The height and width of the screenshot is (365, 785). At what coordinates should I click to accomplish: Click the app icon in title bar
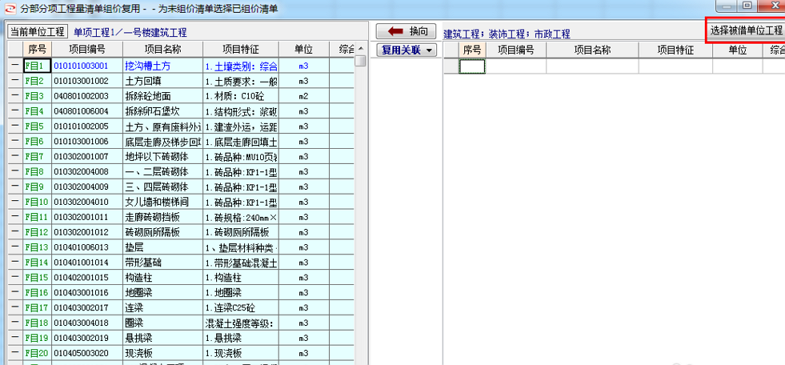click(9, 9)
